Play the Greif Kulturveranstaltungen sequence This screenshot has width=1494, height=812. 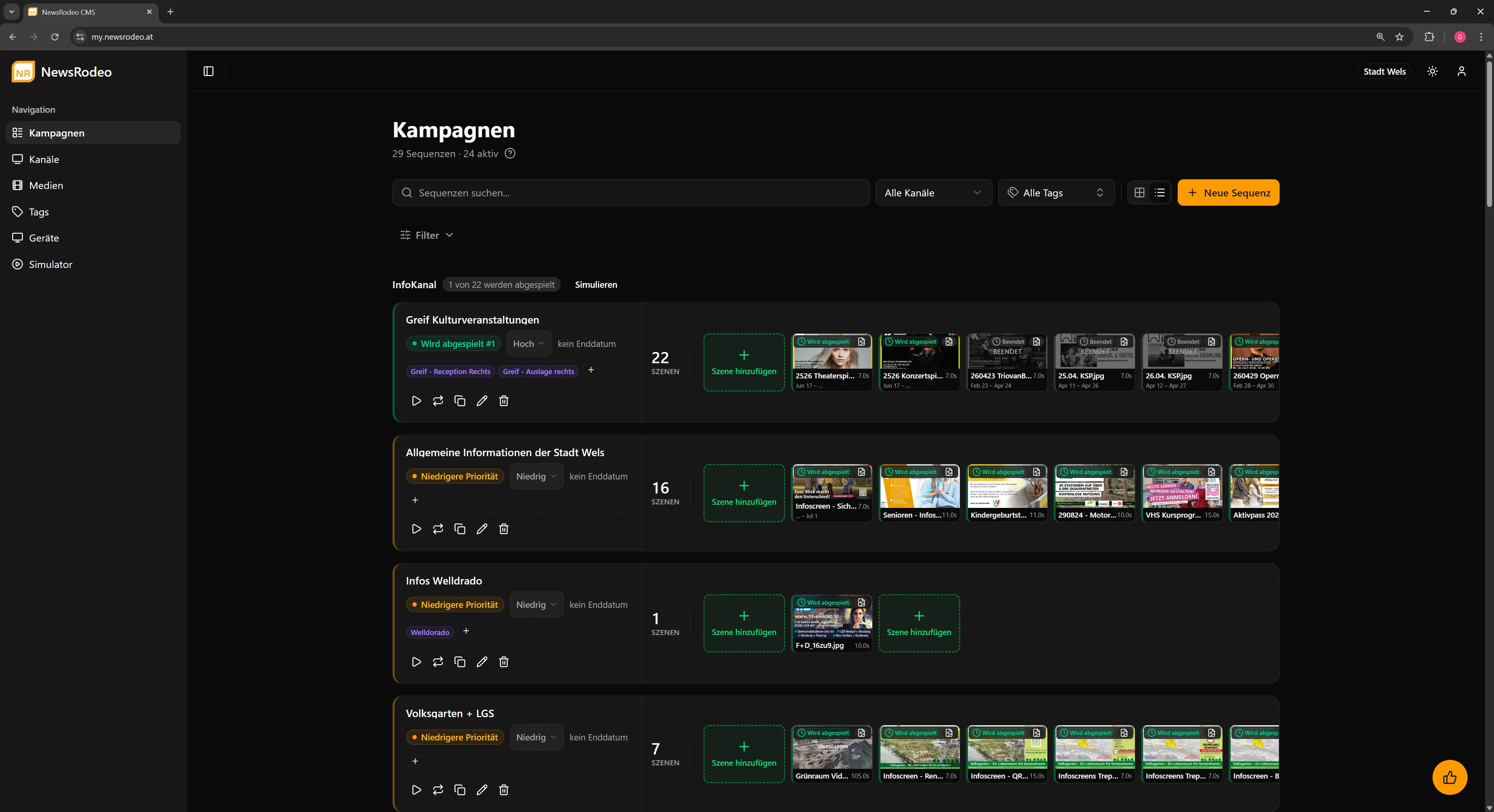point(416,401)
